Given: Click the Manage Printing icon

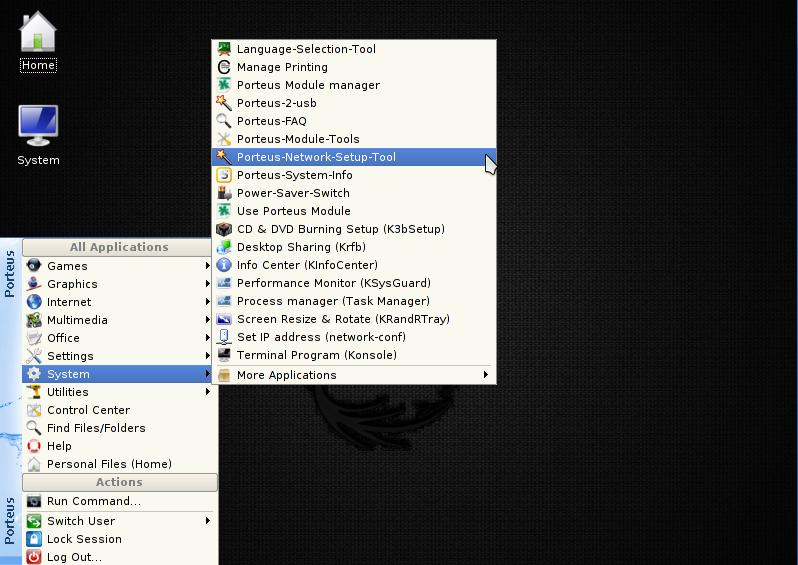Looking at the screenshot, I should click(x=225, y=67).
